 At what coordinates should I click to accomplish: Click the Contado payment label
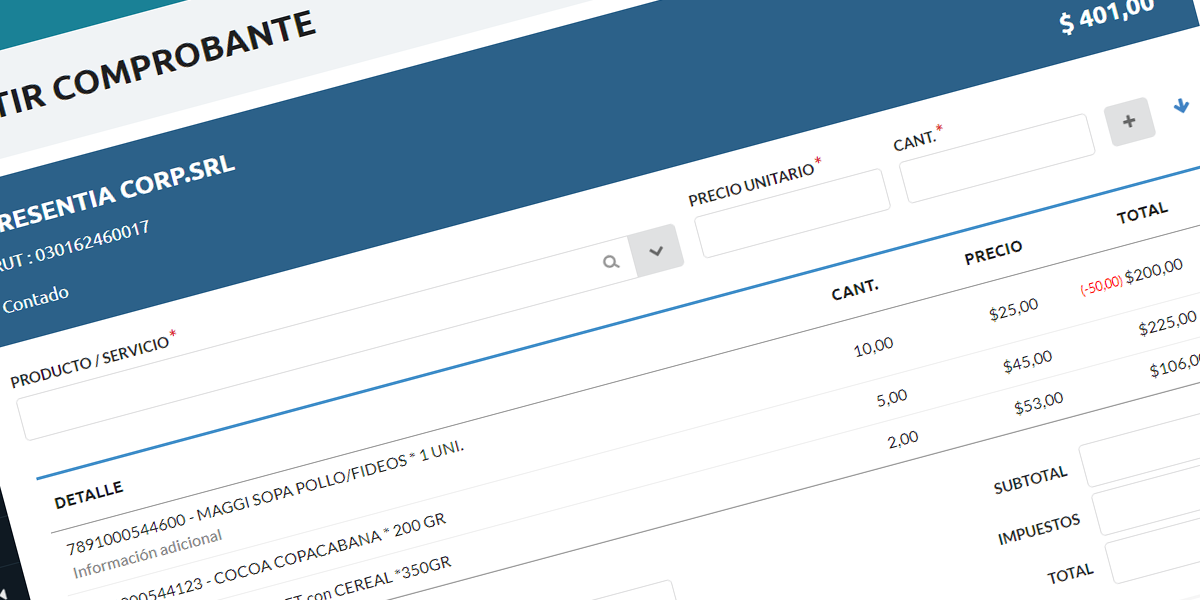tap(35, 298)
